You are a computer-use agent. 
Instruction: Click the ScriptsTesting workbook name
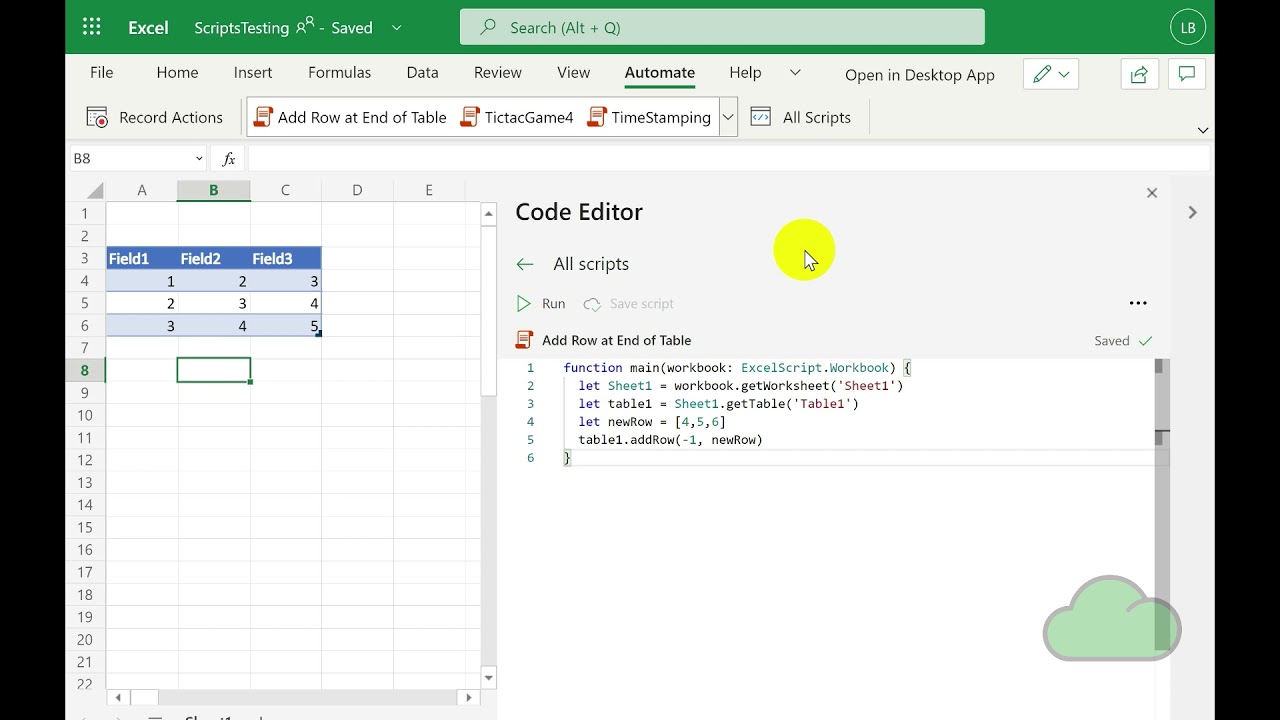point(242,28)
